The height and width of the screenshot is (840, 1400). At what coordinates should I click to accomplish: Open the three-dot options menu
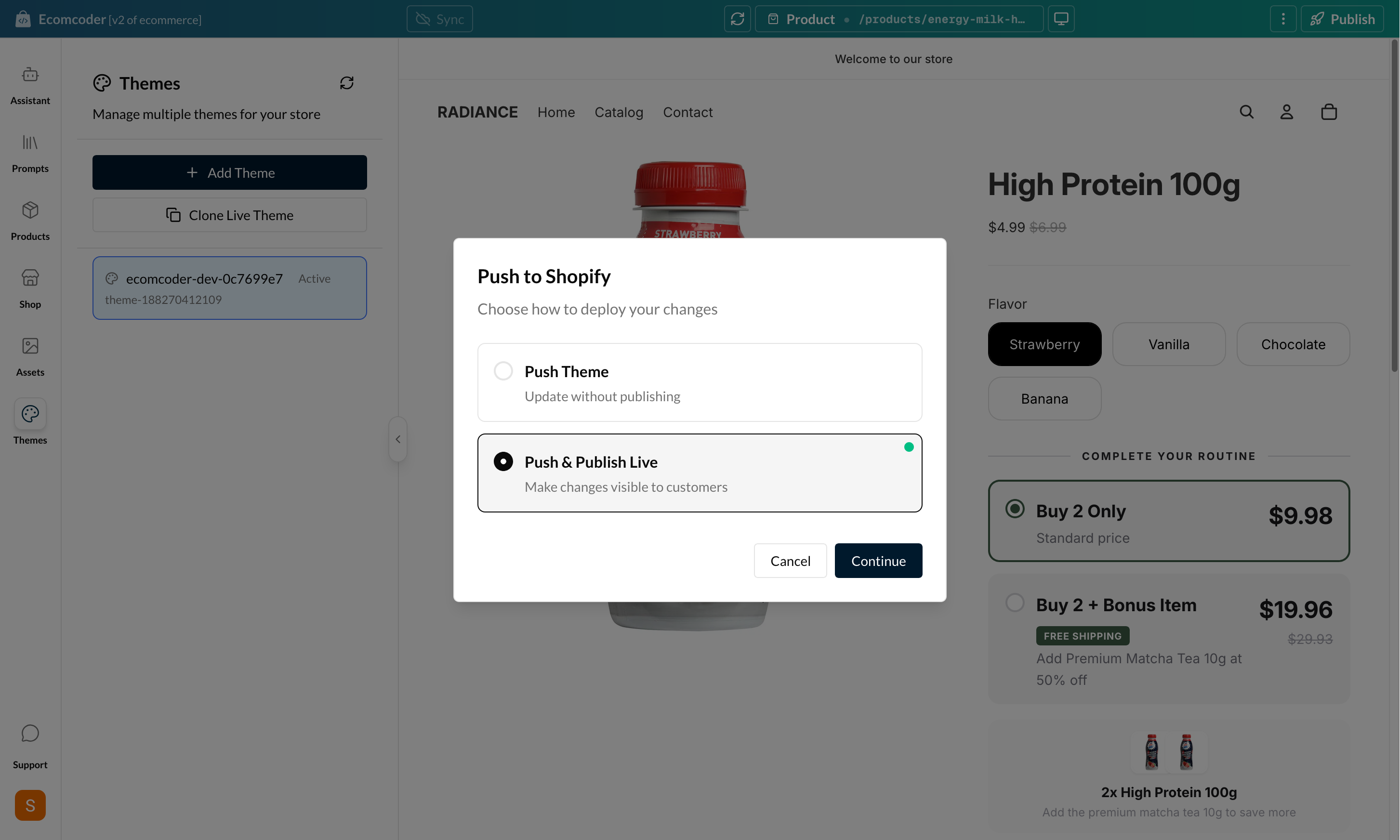pyautogui.click(x=1282, y=19)
